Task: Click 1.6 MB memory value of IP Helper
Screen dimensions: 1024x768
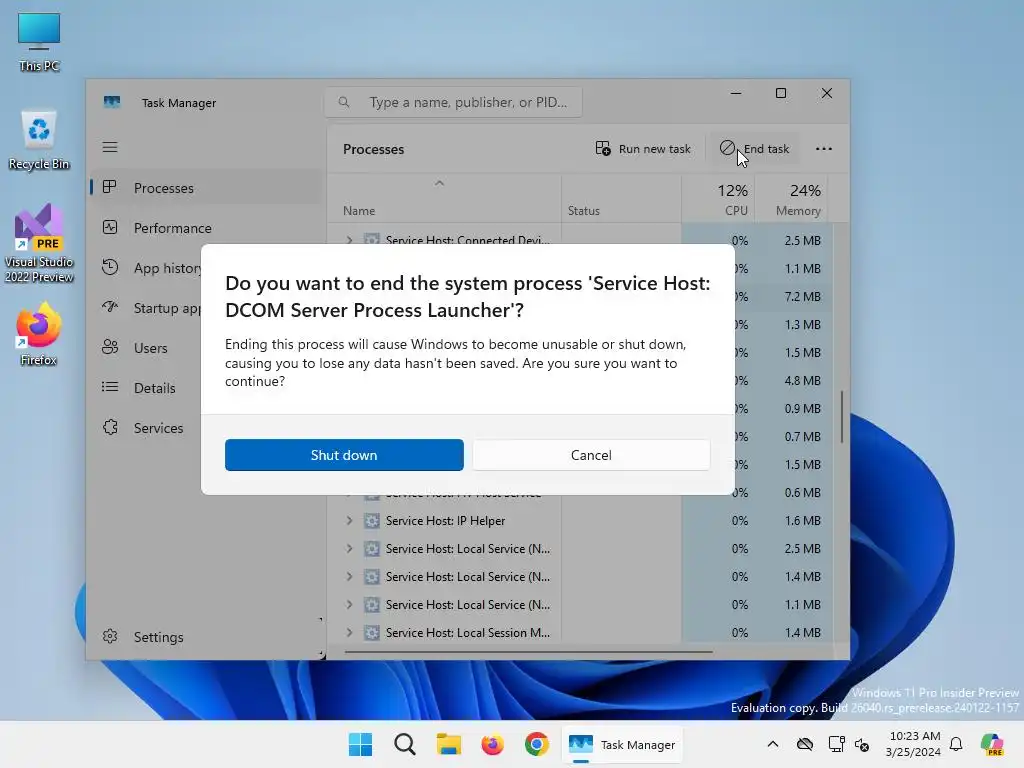Action: 802,520
